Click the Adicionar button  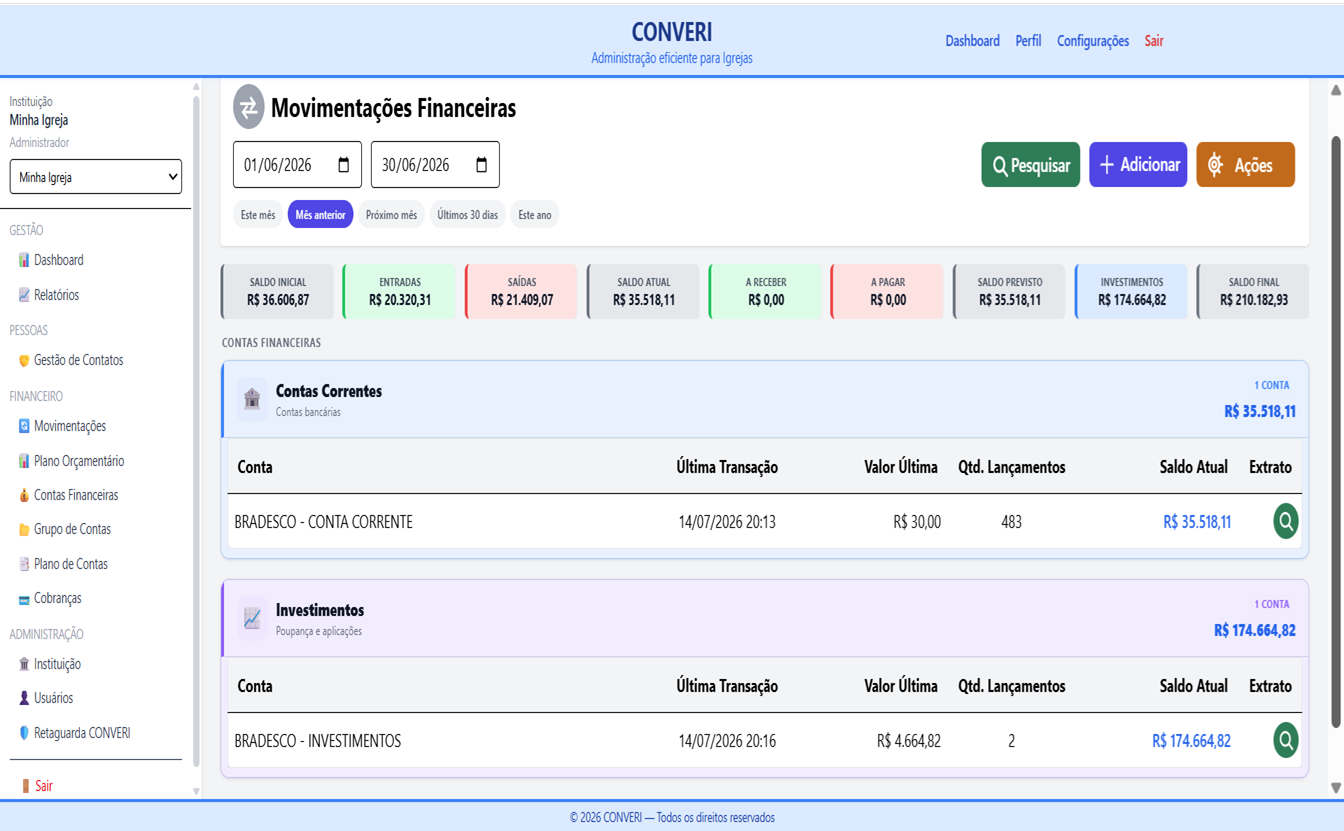pyautogui.click(x=1138, y=165)
